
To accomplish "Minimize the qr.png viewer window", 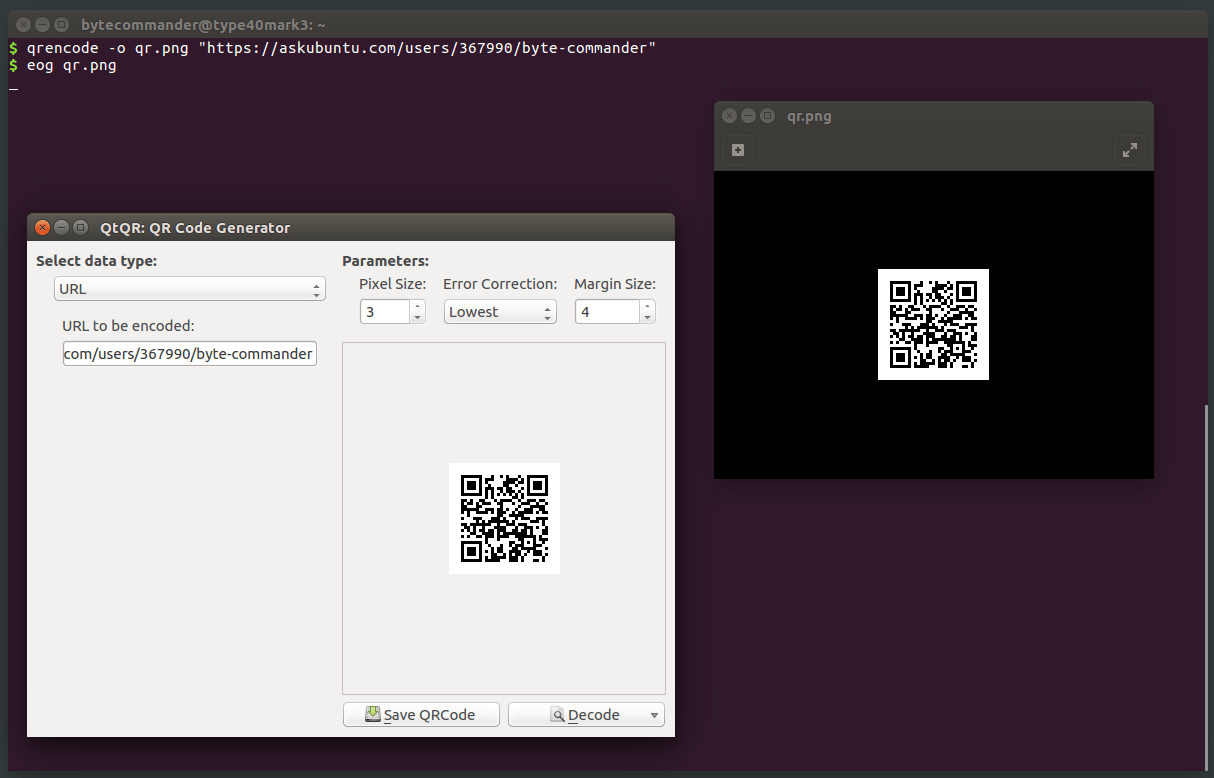I will point(749,116).
